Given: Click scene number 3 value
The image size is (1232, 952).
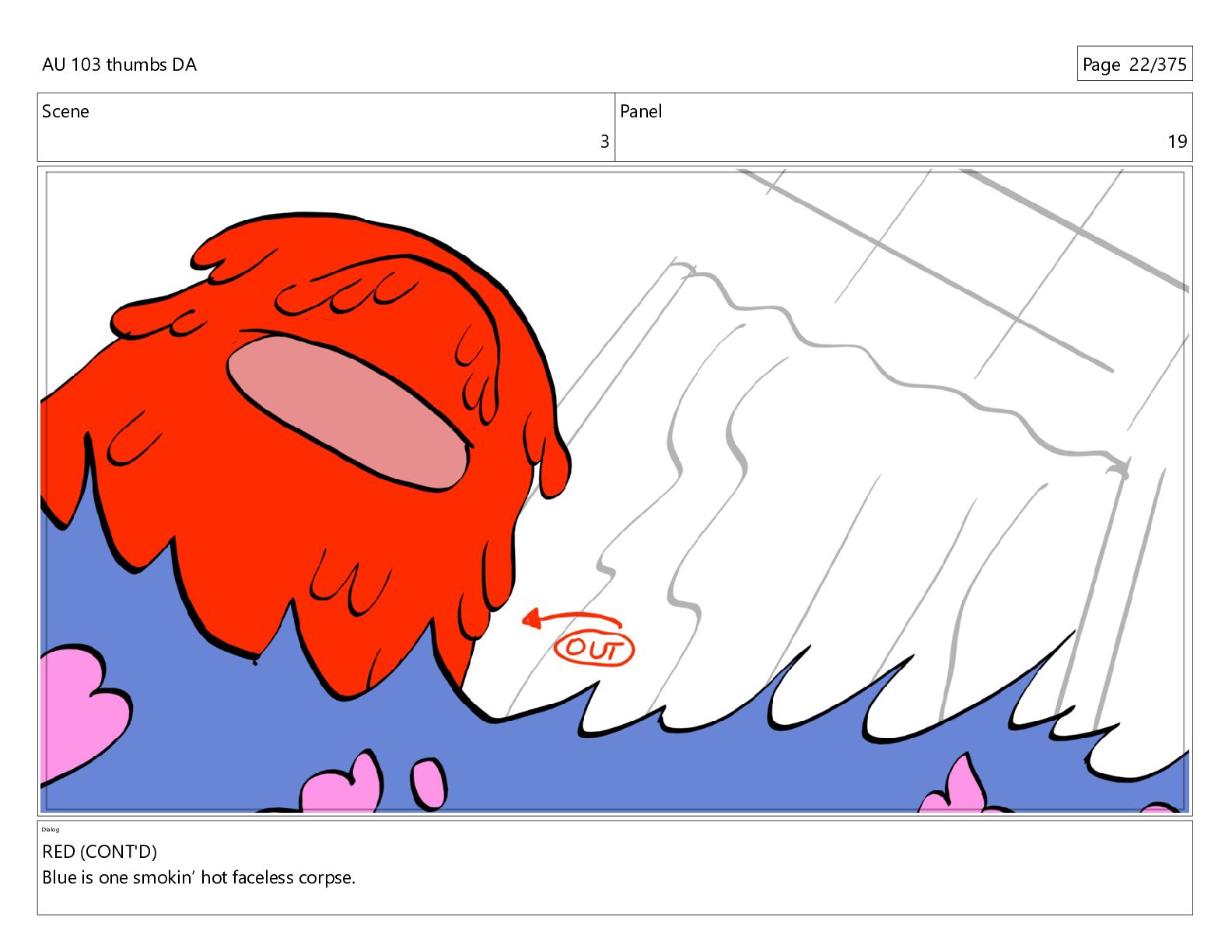Looking at the screenshot, I should click(604, 142).
